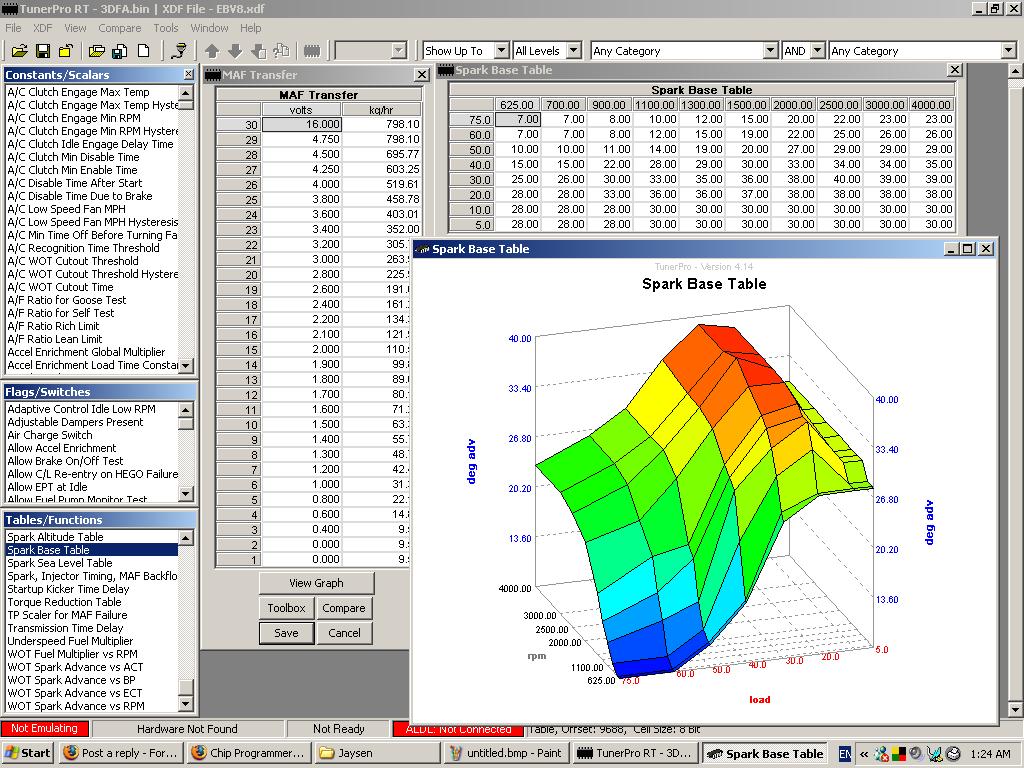The height and width of the screenshot is (768, 1024).
Task: Select 'WOT Fuel Multiplier vs RPM' table
Action: click(x=72, y=654)
